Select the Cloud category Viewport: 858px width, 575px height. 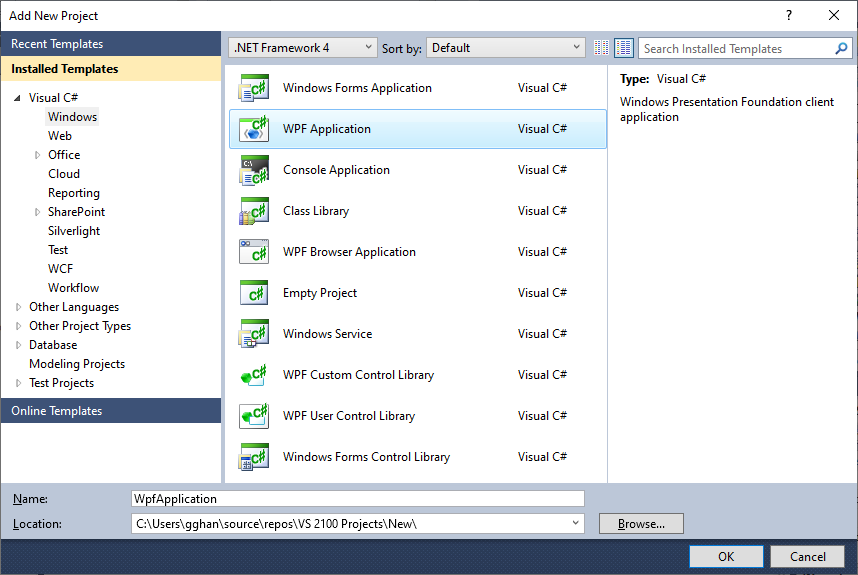tap(64, 174)
